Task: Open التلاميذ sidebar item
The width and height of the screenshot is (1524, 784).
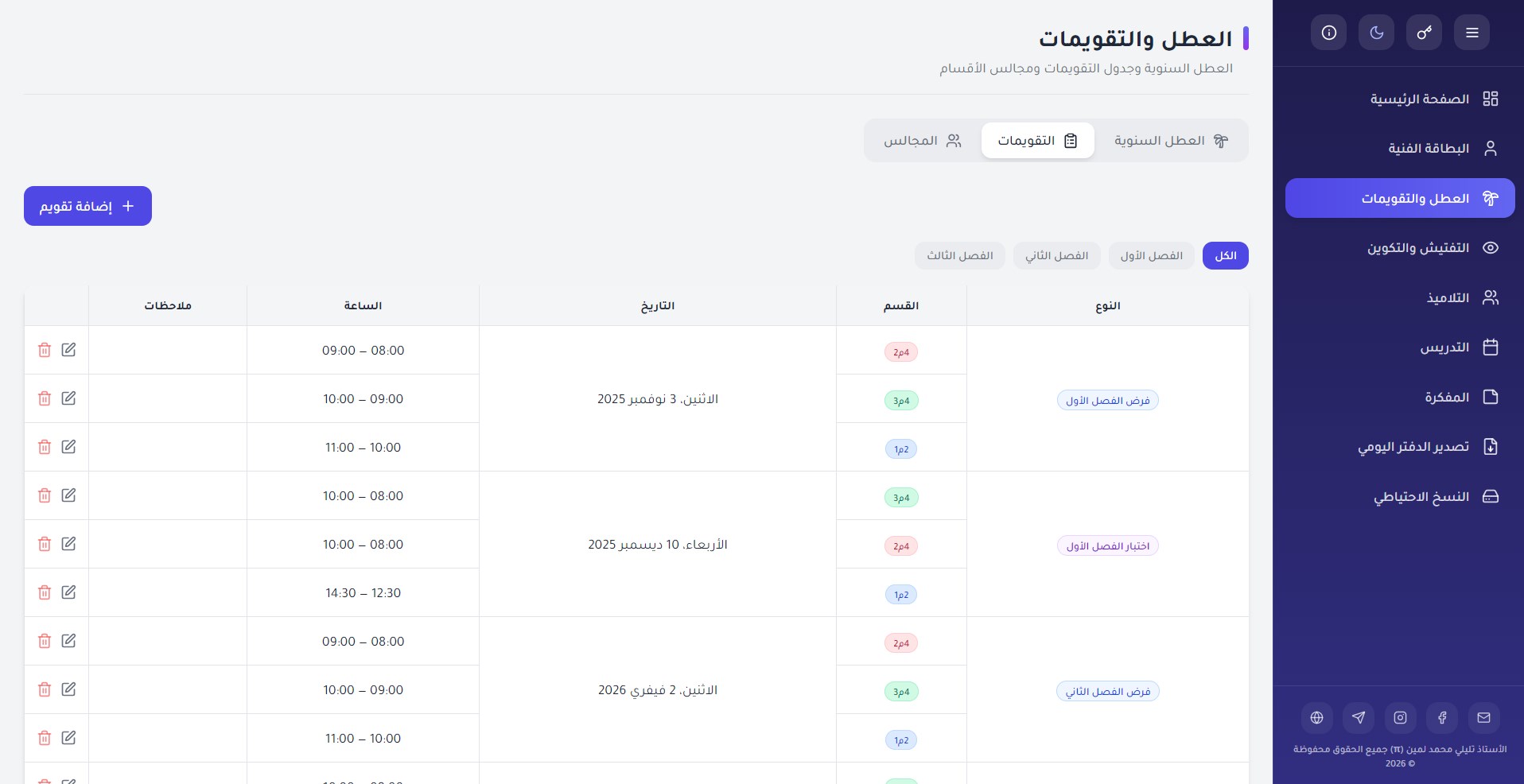Action: (x=1400, y=297)
